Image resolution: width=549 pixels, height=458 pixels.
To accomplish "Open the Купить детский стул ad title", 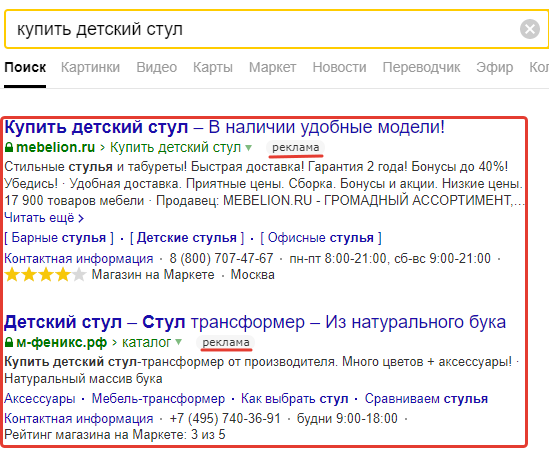I will click(224, 127).
